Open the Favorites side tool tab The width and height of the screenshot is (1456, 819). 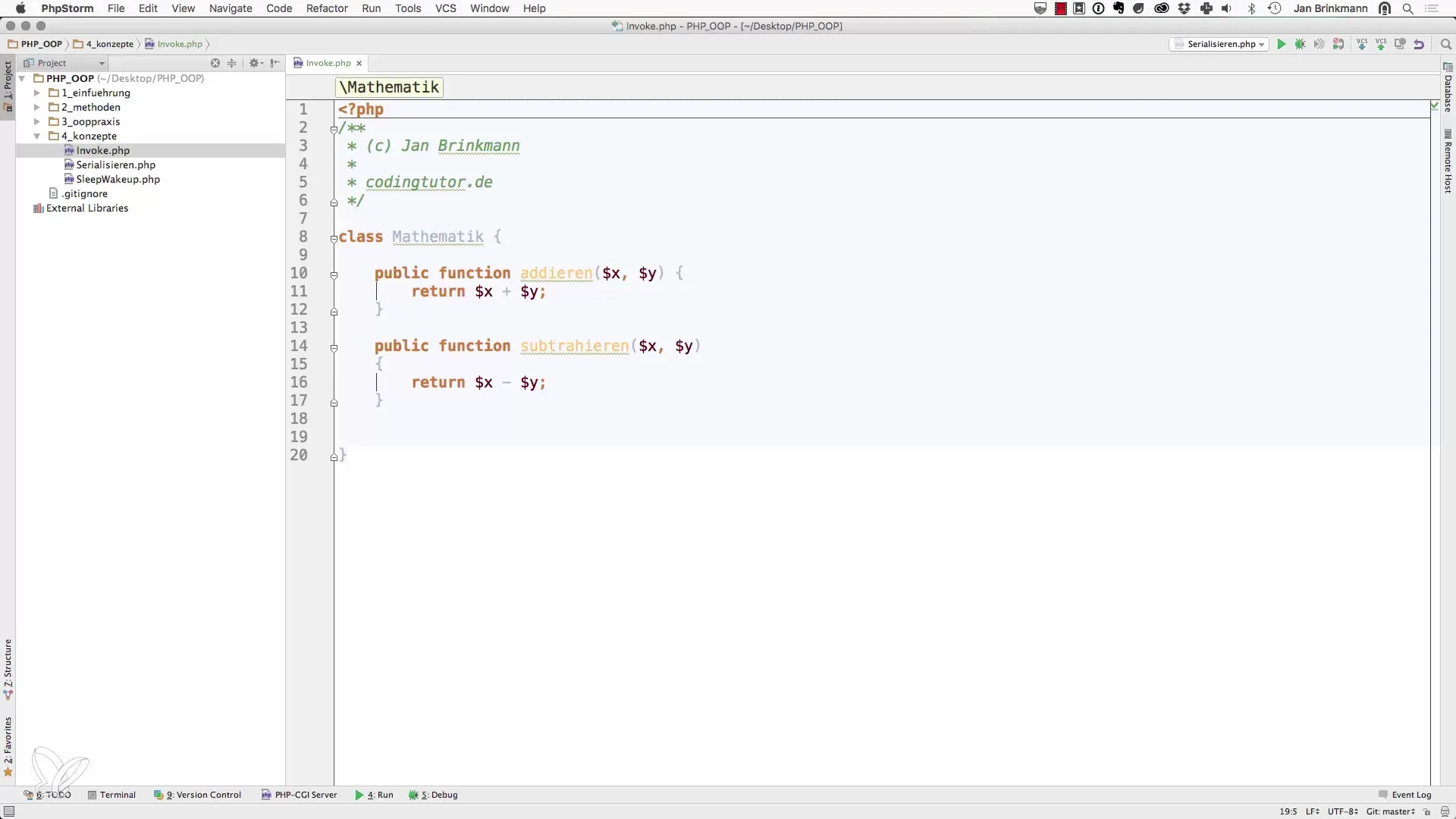click(8, 747)
